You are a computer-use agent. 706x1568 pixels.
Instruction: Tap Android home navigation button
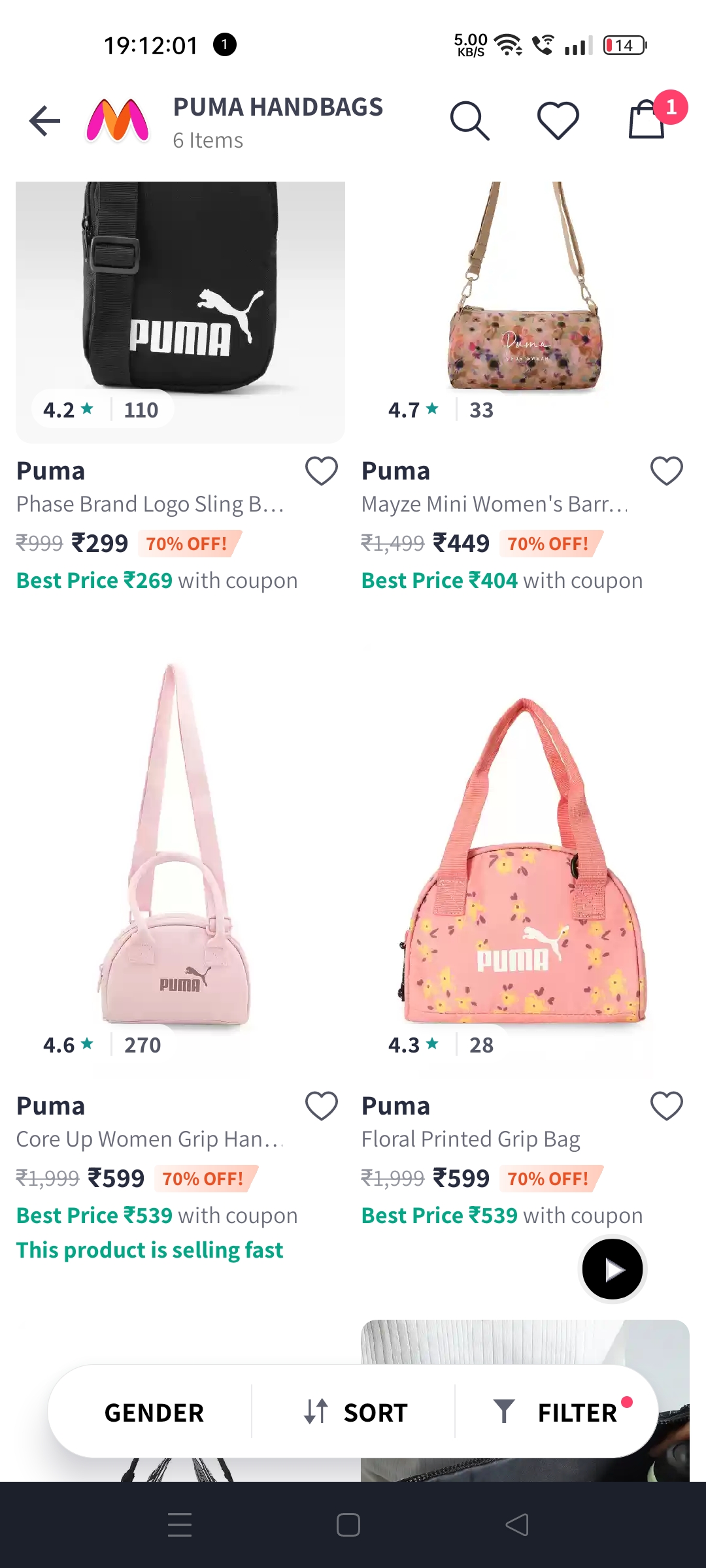[348, 1526]
